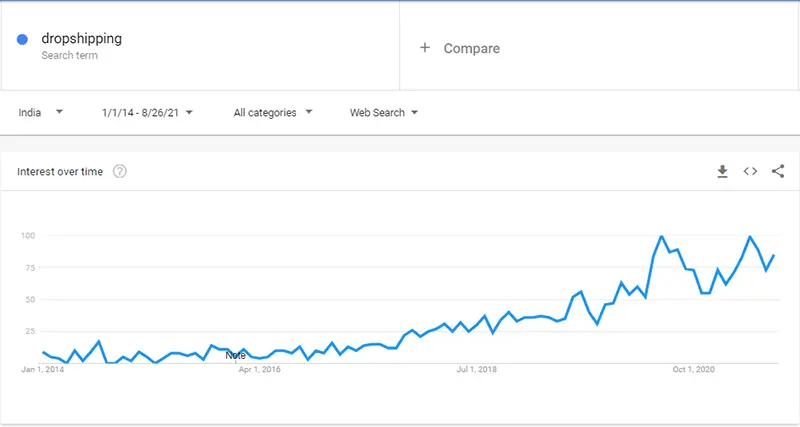
Task: Share the Interest over time chart
Action: pyautogui.click(x=778, y=171)
